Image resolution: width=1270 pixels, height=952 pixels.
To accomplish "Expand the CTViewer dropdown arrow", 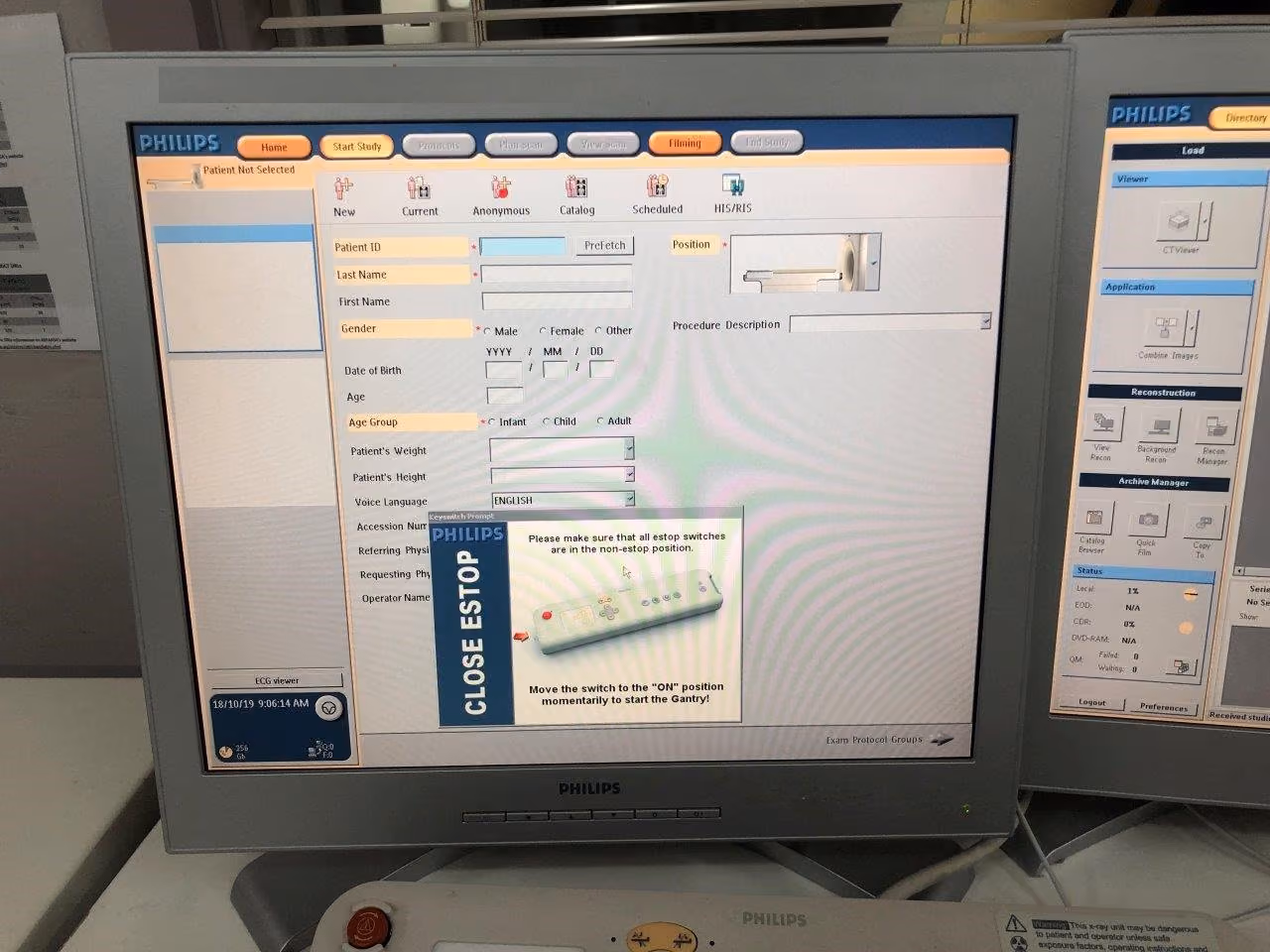I will coord(1206,219).
